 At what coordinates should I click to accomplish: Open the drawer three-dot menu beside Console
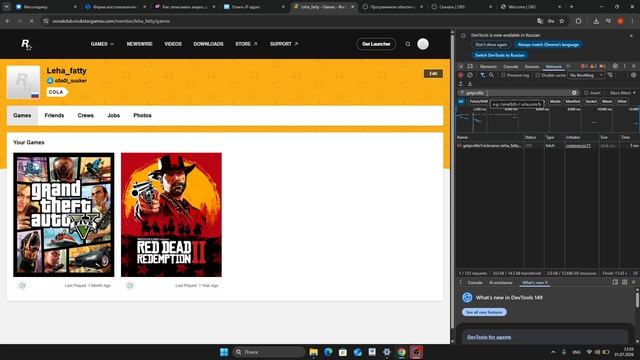pos(461,282)
